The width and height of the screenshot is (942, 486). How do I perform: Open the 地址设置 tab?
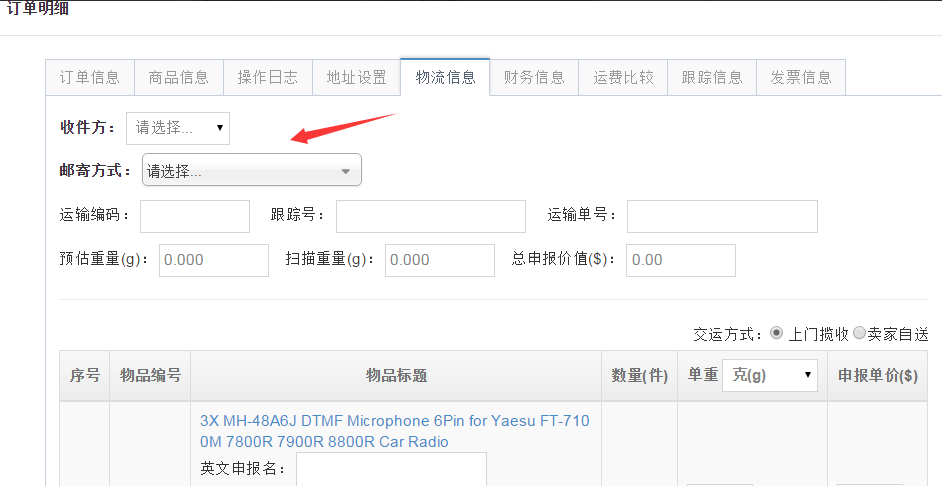tap(356, 77)
